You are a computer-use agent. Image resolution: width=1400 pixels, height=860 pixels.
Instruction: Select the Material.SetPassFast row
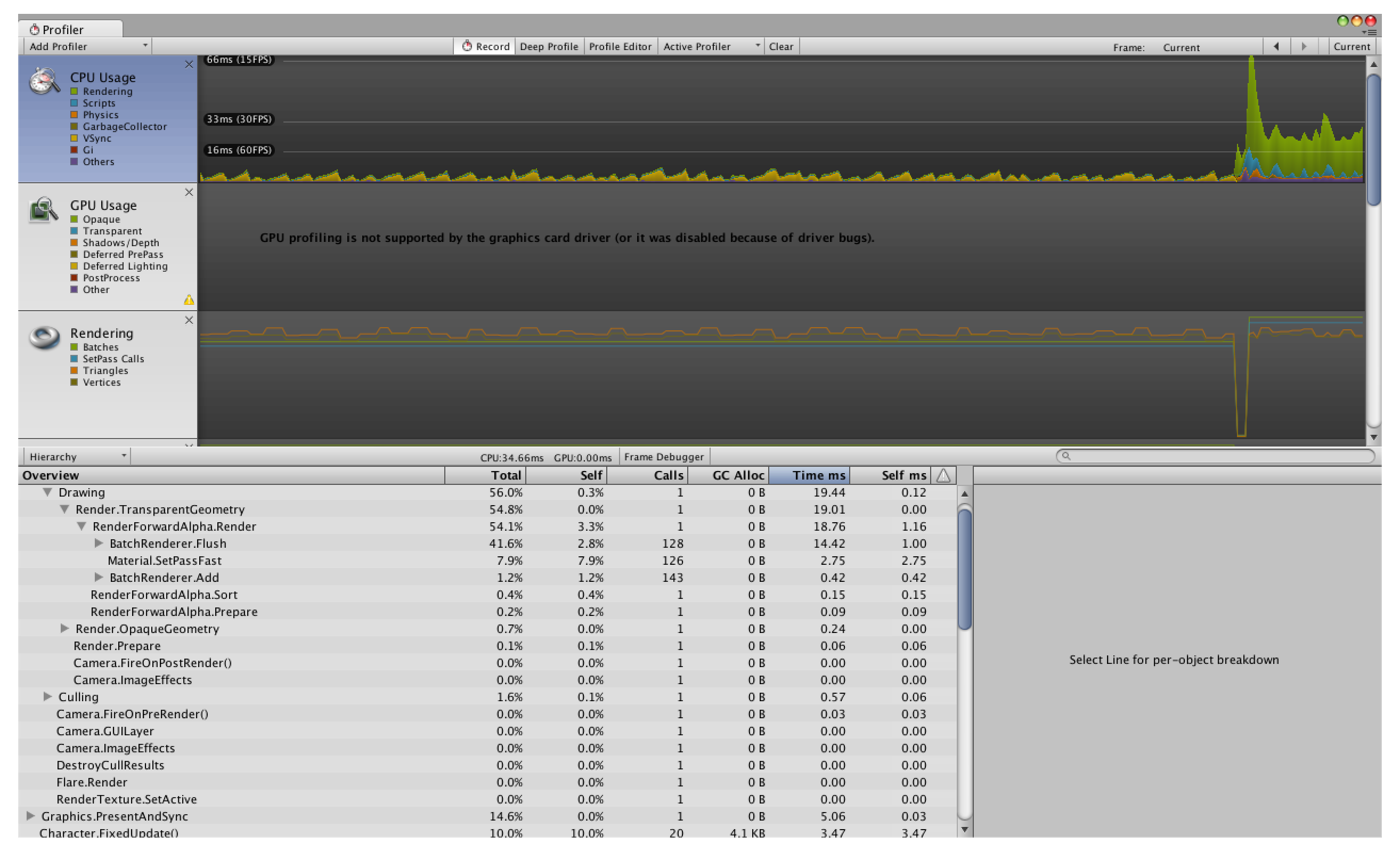click(x=488, y=560)
